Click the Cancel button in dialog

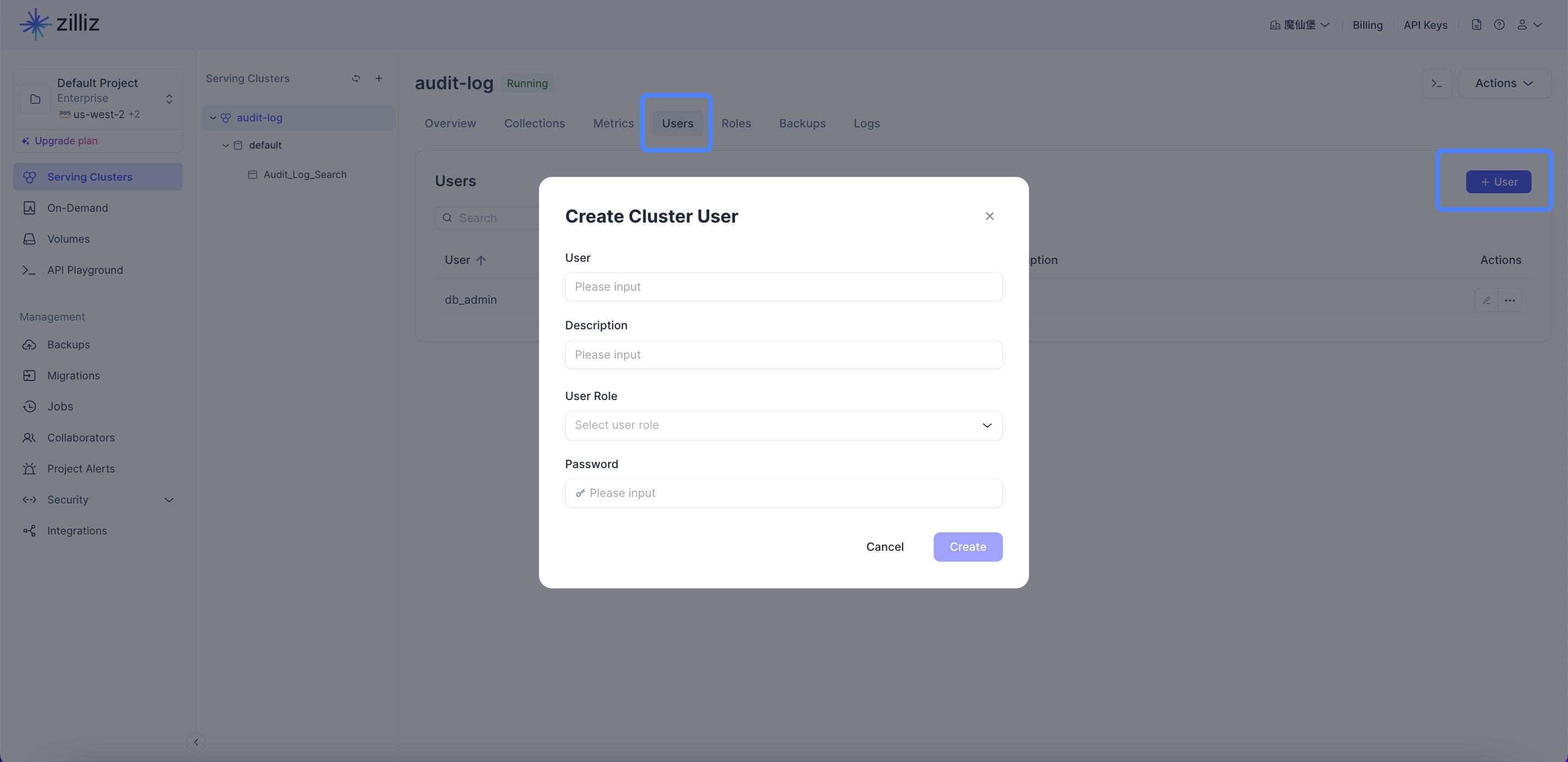(885, 547)
